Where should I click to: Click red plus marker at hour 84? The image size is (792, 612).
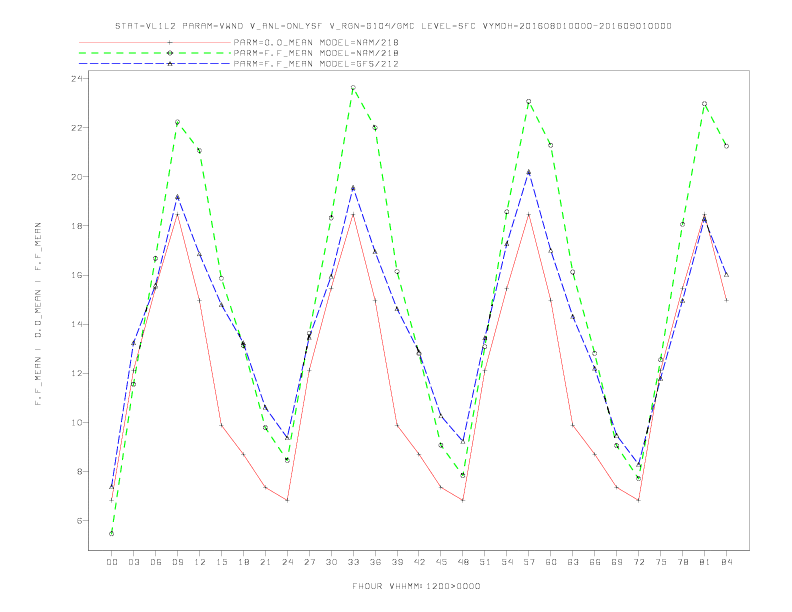[726, 300]
